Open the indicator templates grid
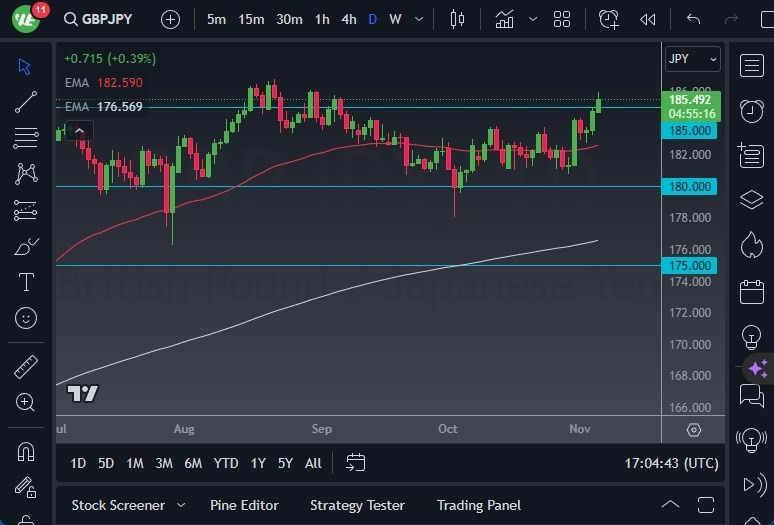This screenshot has height=525, width=774. pos(562,19)
